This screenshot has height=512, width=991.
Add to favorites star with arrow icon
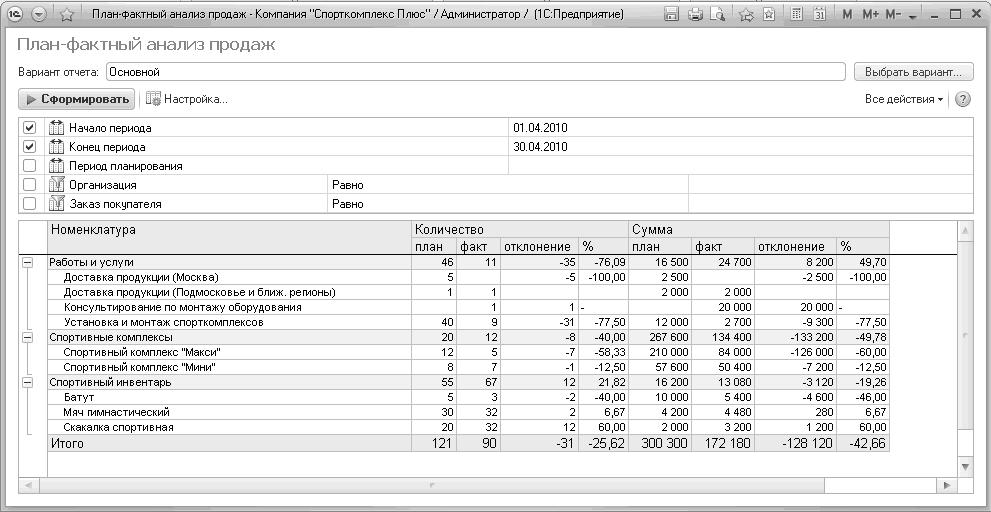746,14
